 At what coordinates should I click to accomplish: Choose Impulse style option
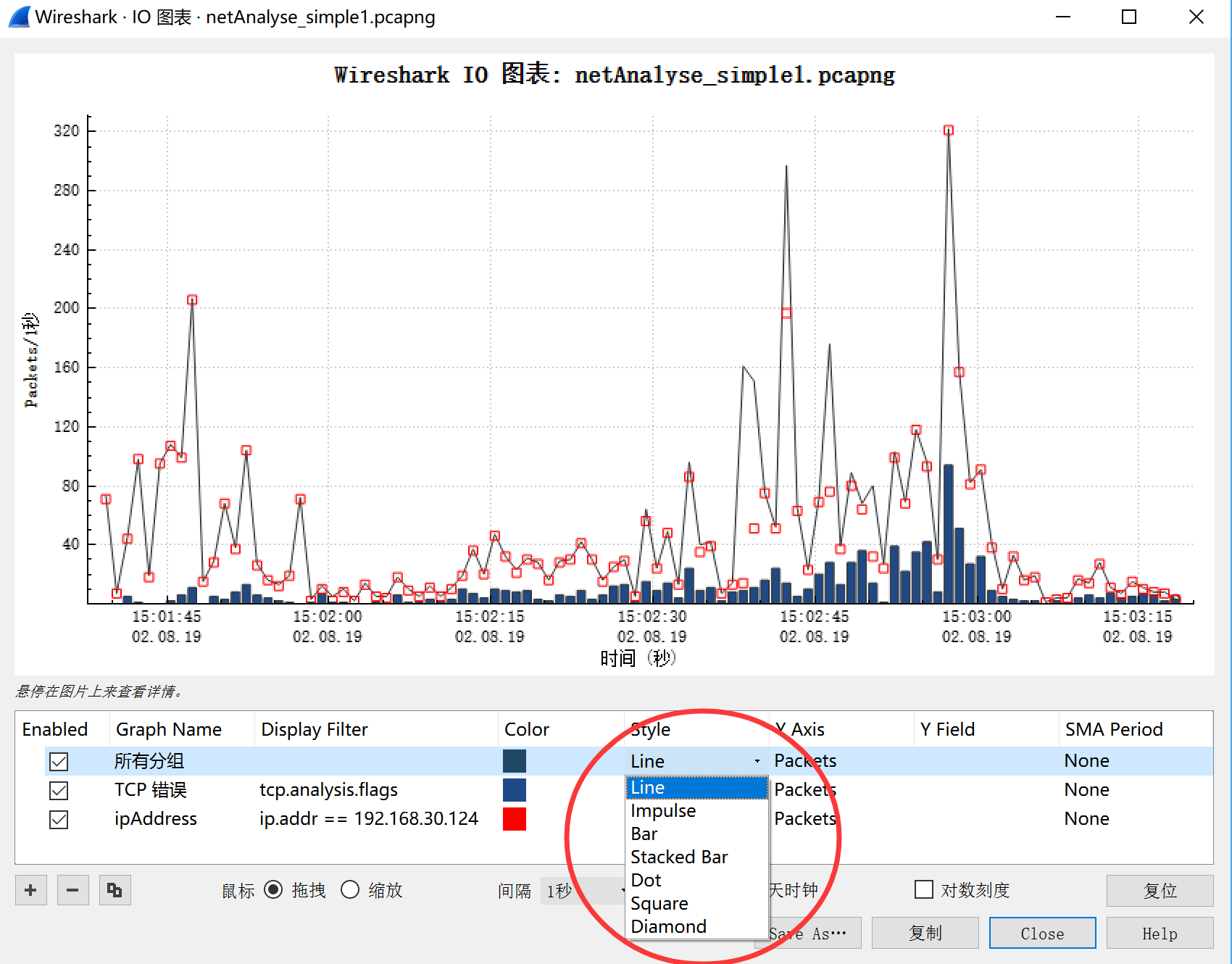coord(696,811)
